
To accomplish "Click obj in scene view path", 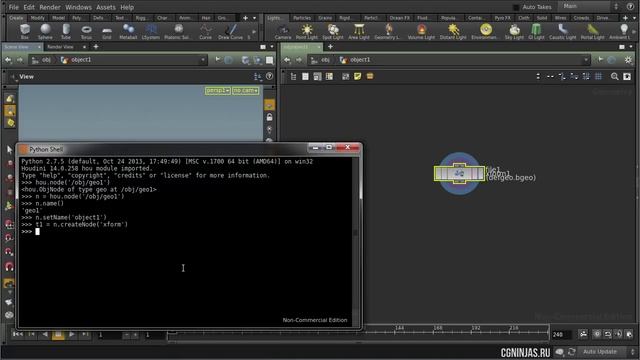I will click(x=46, y=60).
